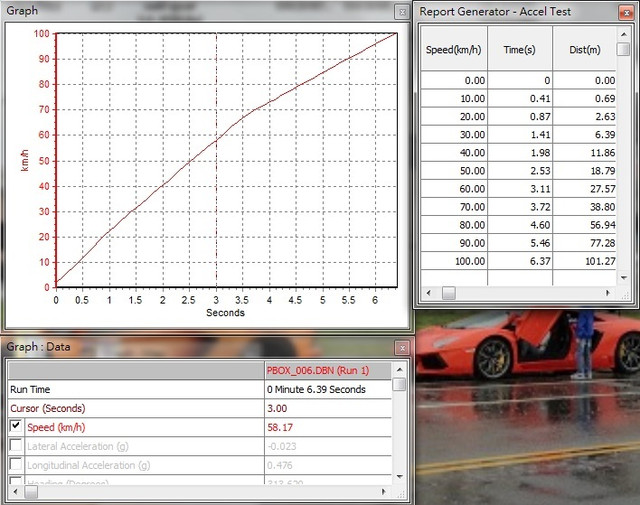
Task: Select the 0.41 time cell
Action: point(520,98)
